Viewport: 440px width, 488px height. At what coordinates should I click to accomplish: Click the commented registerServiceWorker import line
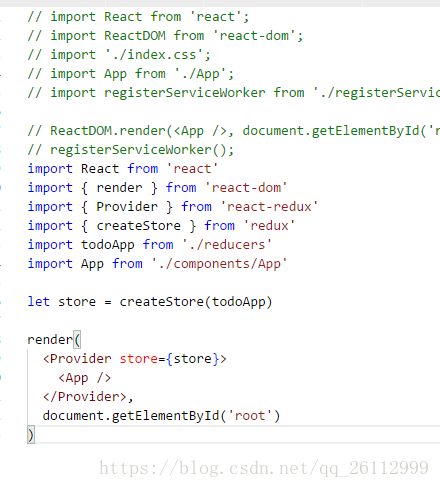tap(233, 93)
